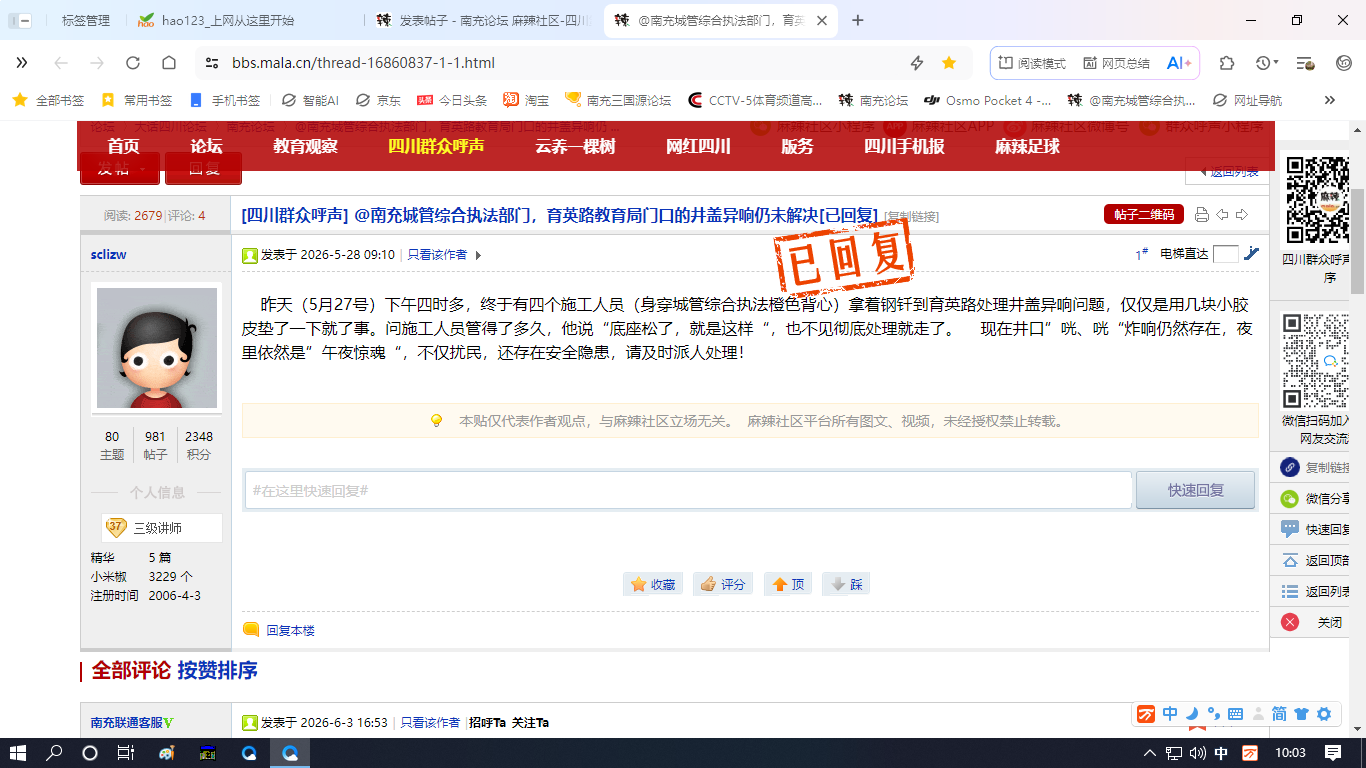Image resolution: width=1366 pixels, height=768 pixels.
Task: Select 教育观察 navigation item
Action: pyautogui.click(x=305, y=146)
